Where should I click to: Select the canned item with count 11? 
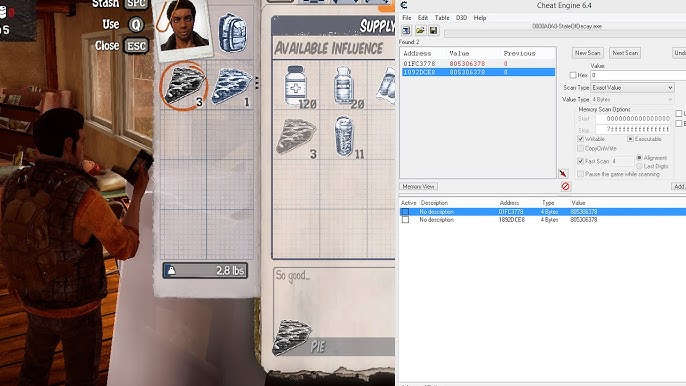point(344,137)
